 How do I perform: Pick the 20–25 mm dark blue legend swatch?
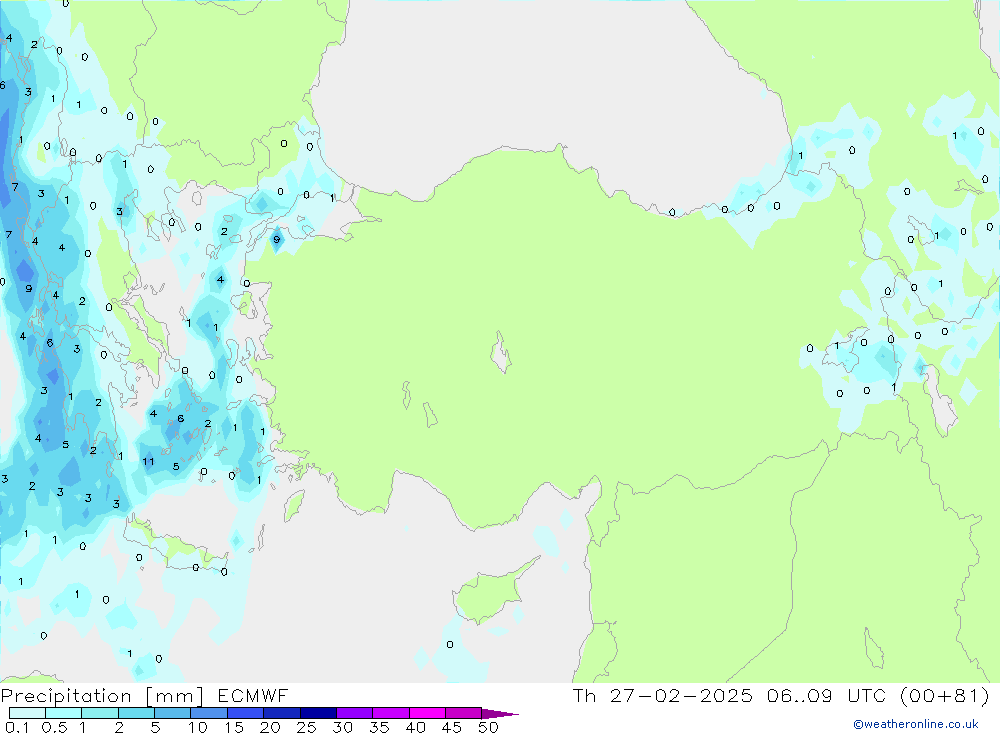(282, 713)
